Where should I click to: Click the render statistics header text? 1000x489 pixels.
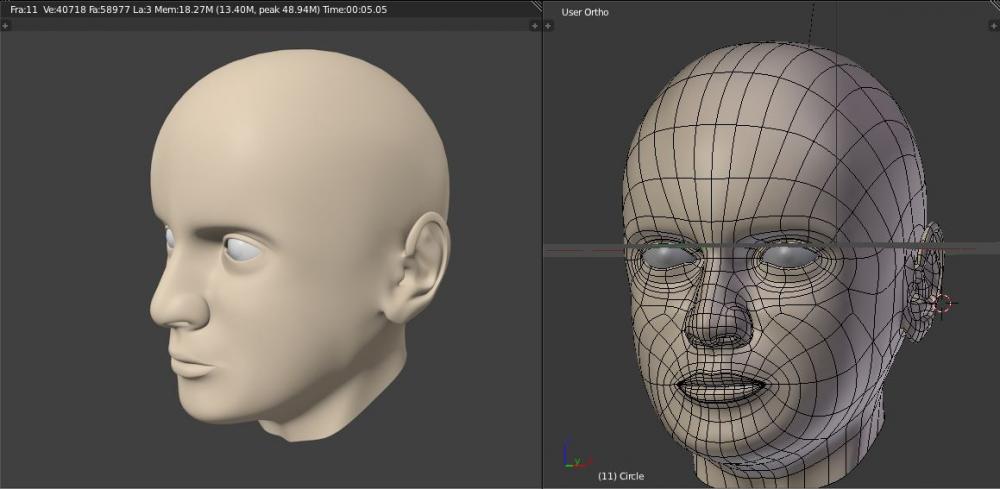click(198, 9)
